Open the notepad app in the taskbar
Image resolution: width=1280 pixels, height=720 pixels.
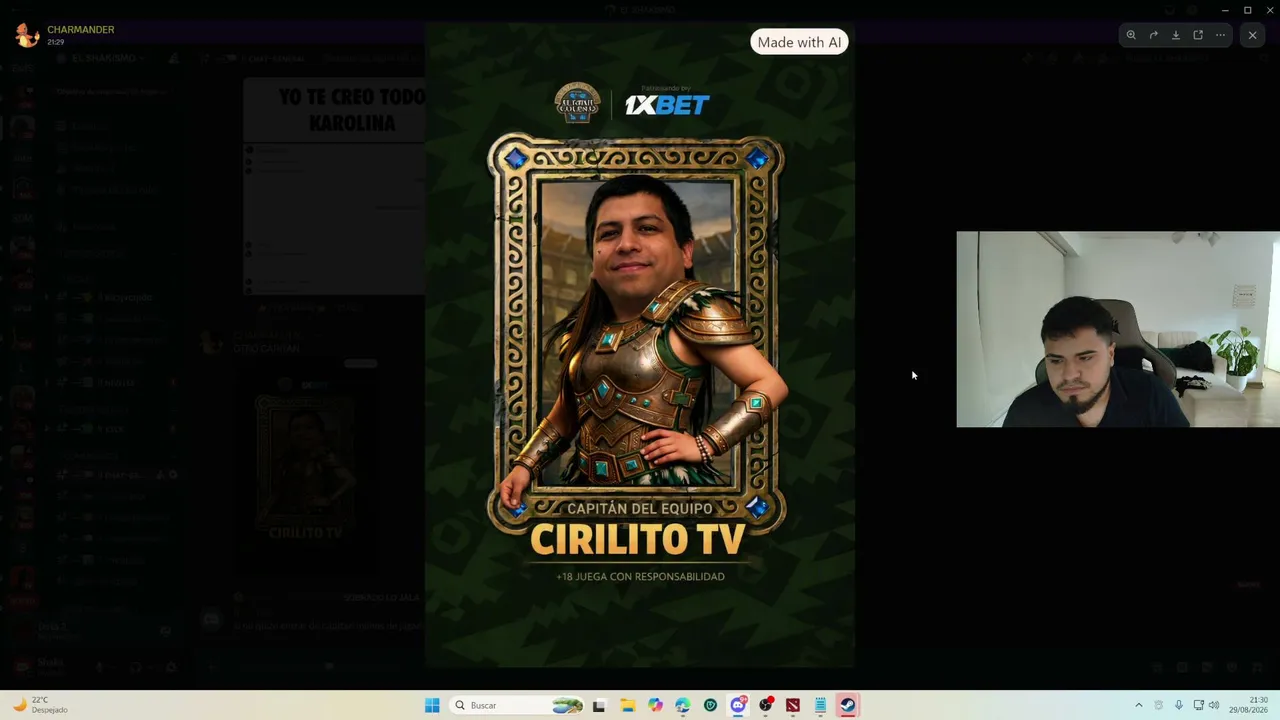pos(820,705)
